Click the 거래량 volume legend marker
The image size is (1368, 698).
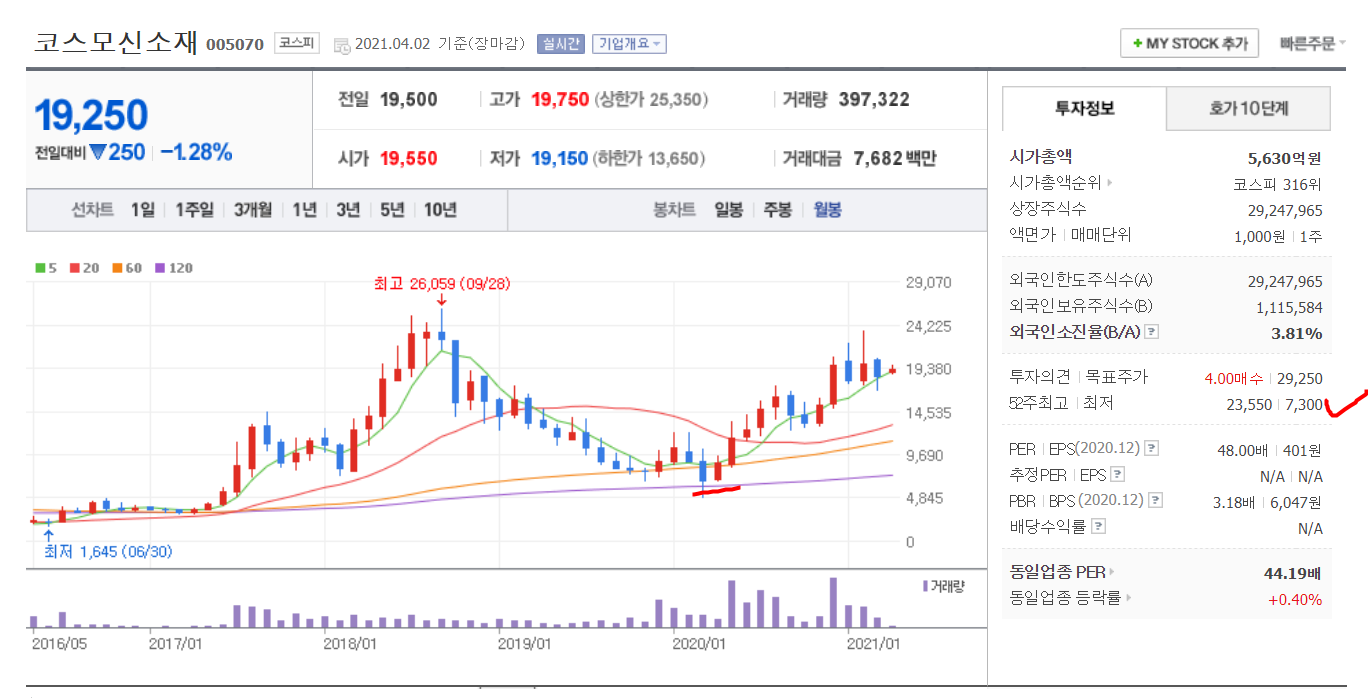pyautogui.click(x=943, y=586)
